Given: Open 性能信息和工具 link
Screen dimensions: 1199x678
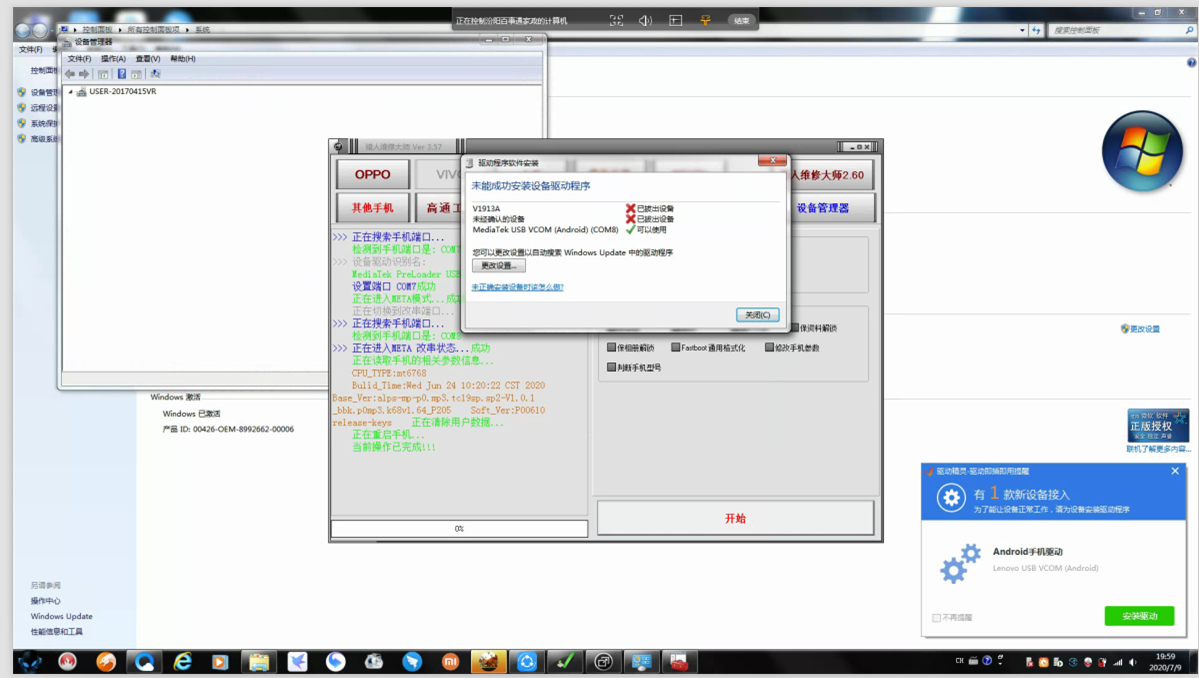Looking at the screenshot, I should click(57, 631).
